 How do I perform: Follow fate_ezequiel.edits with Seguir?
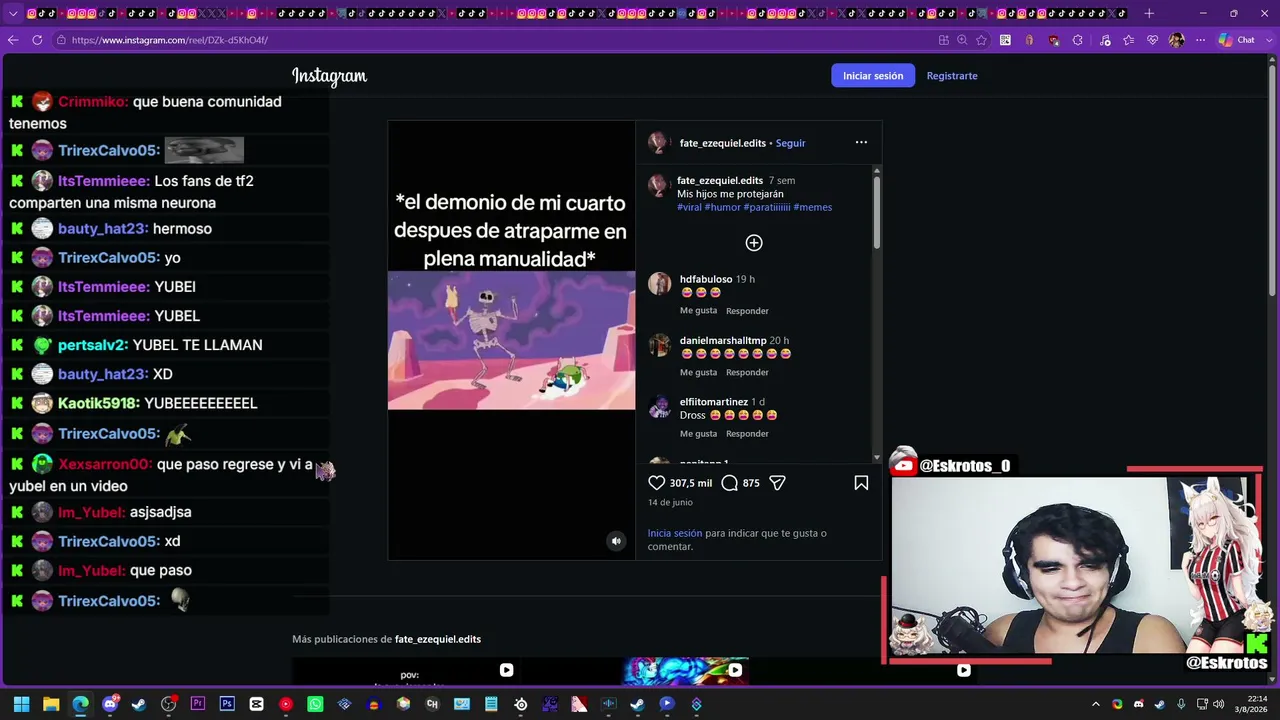(790, 143)
